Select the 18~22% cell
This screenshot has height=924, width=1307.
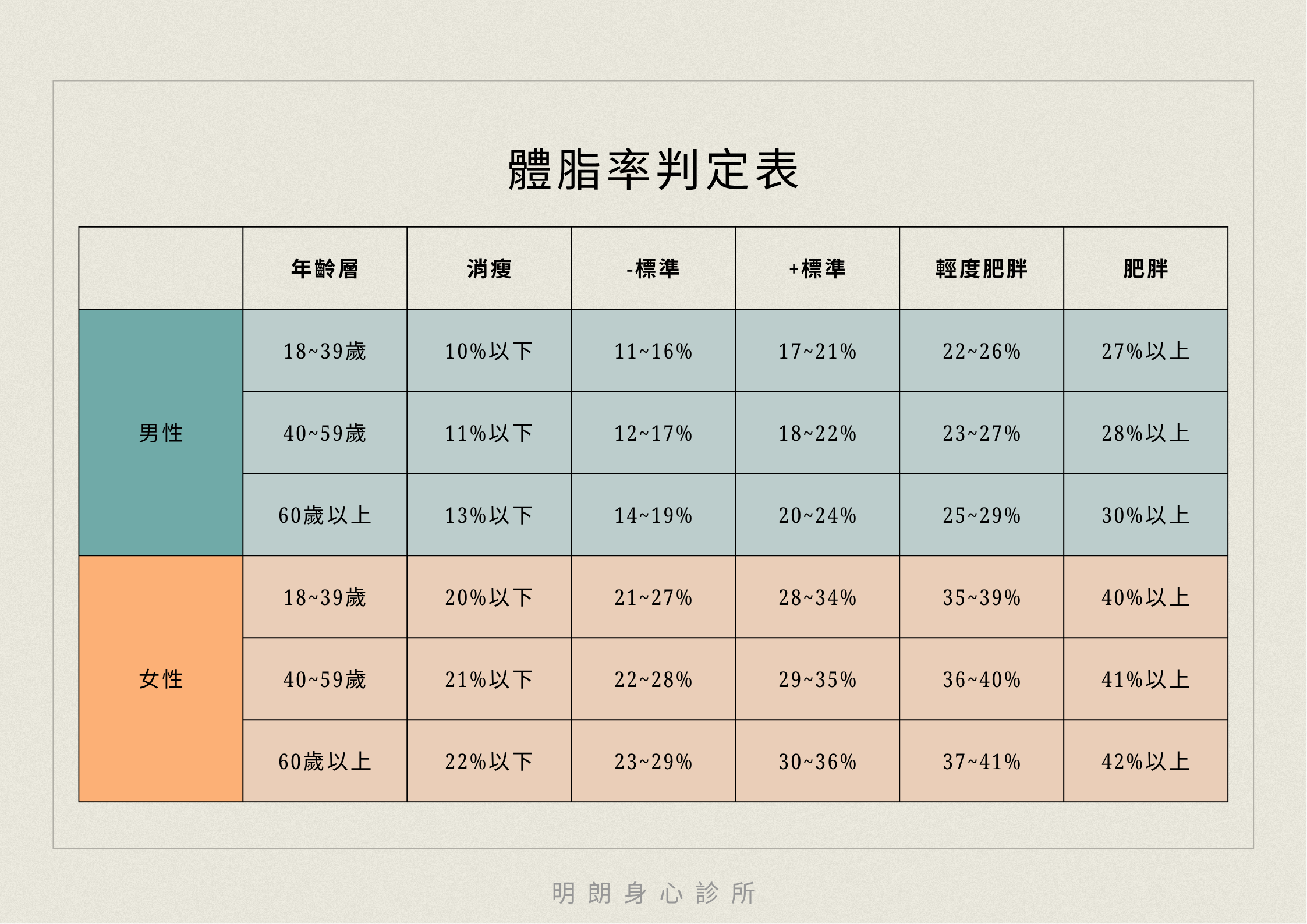(x=817, y=433)
